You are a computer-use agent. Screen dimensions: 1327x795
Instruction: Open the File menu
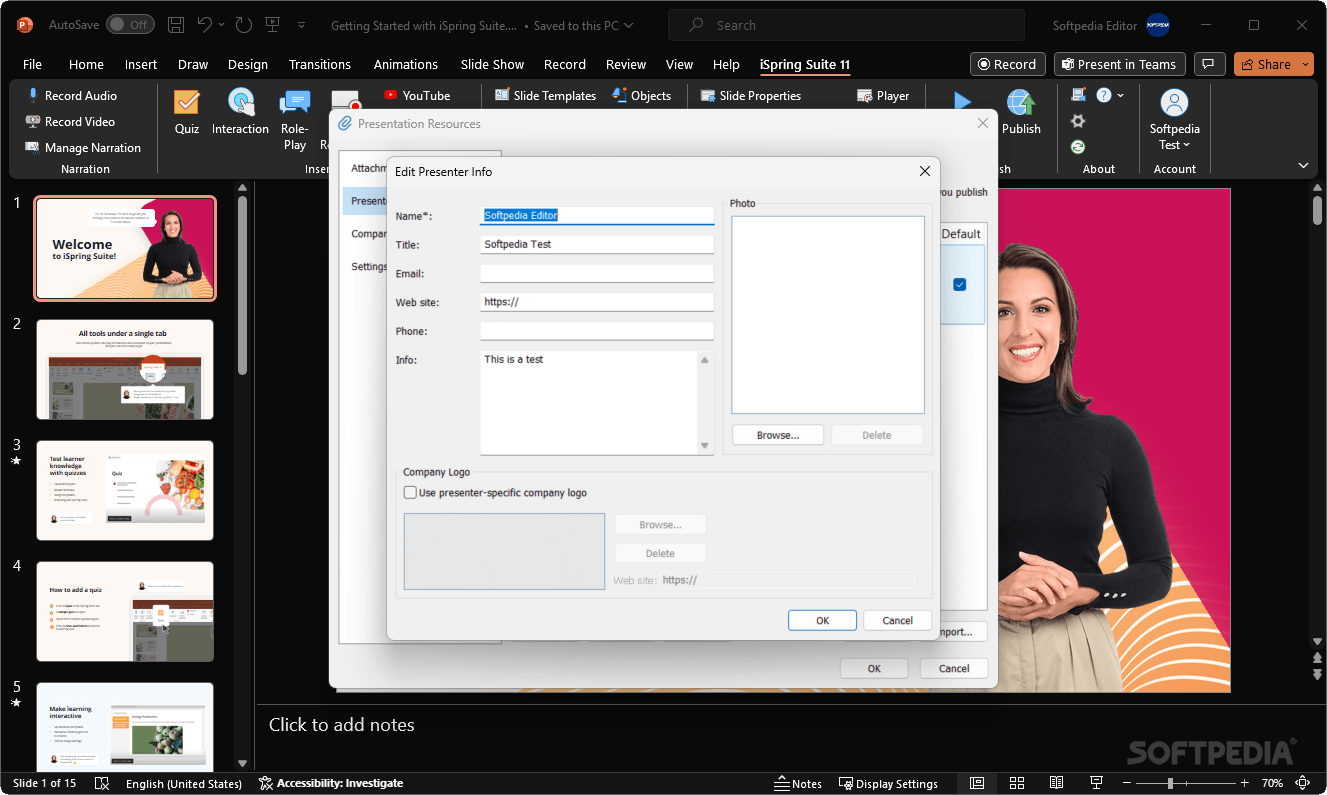click(x=32, y=64)
